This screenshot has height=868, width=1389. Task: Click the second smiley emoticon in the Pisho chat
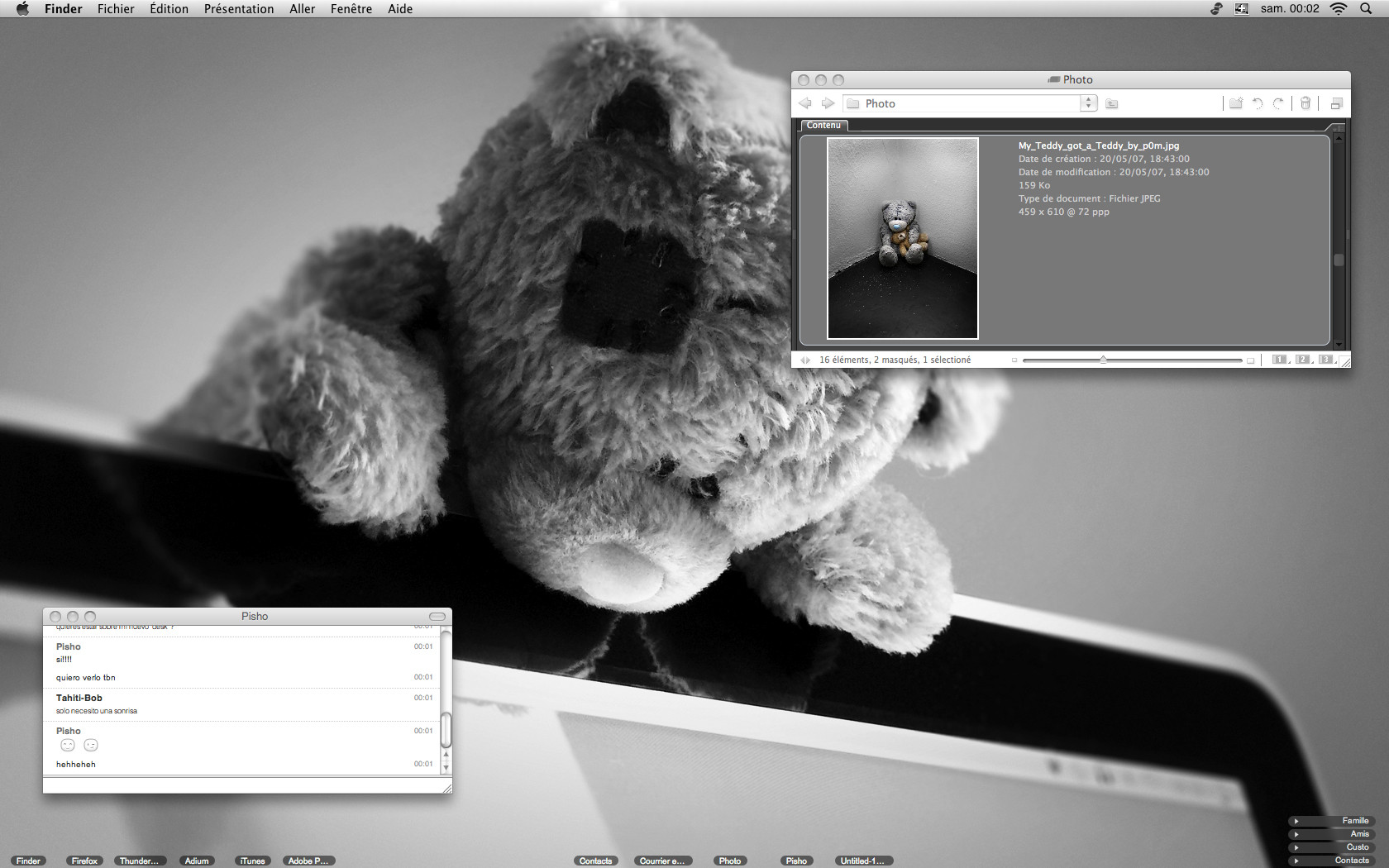pyautogui.click(x=91, y=745)
